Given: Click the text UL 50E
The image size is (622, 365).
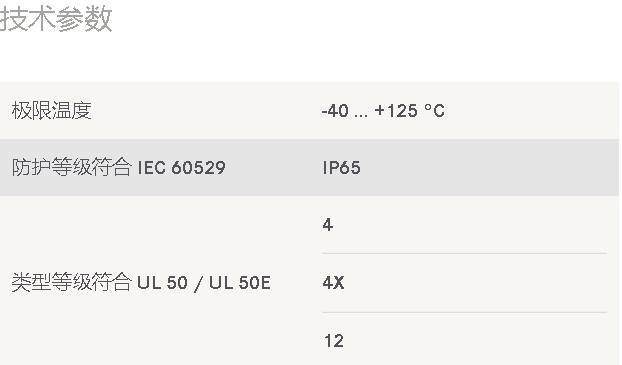Looking at the screenshot, I should tap(240, 283).
